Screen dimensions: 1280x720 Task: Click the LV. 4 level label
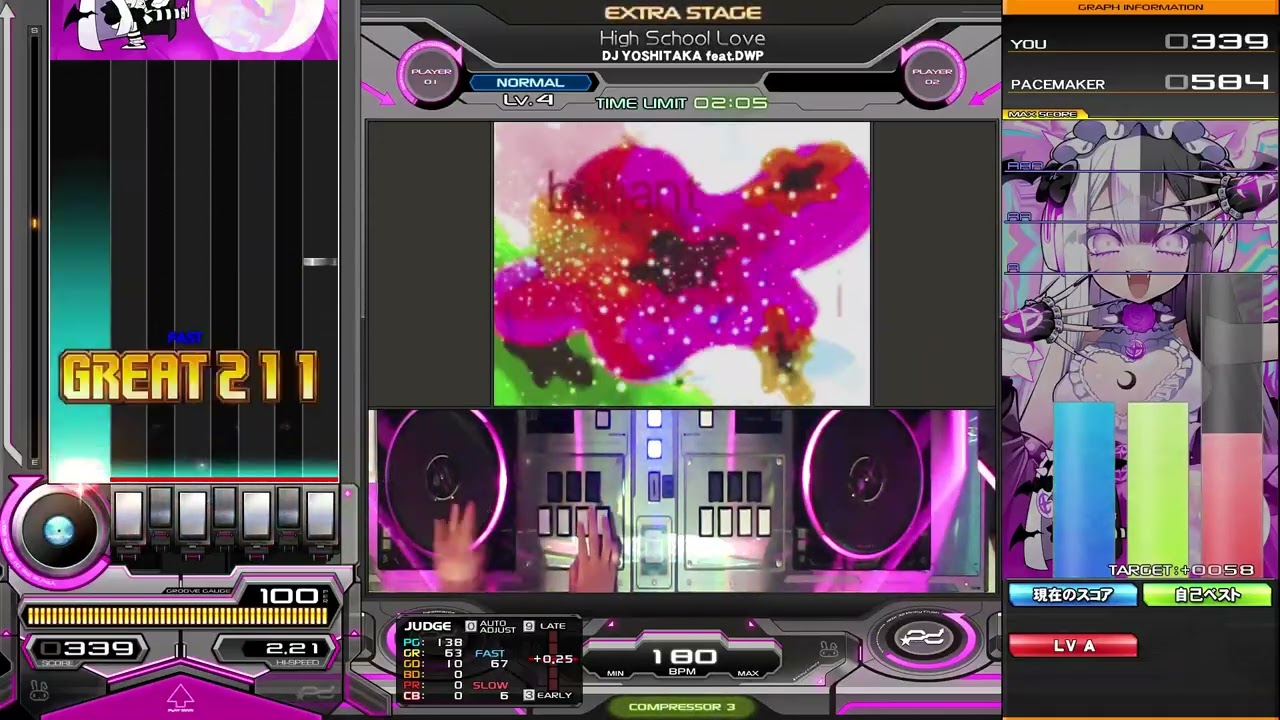click(x=528, y=100)
